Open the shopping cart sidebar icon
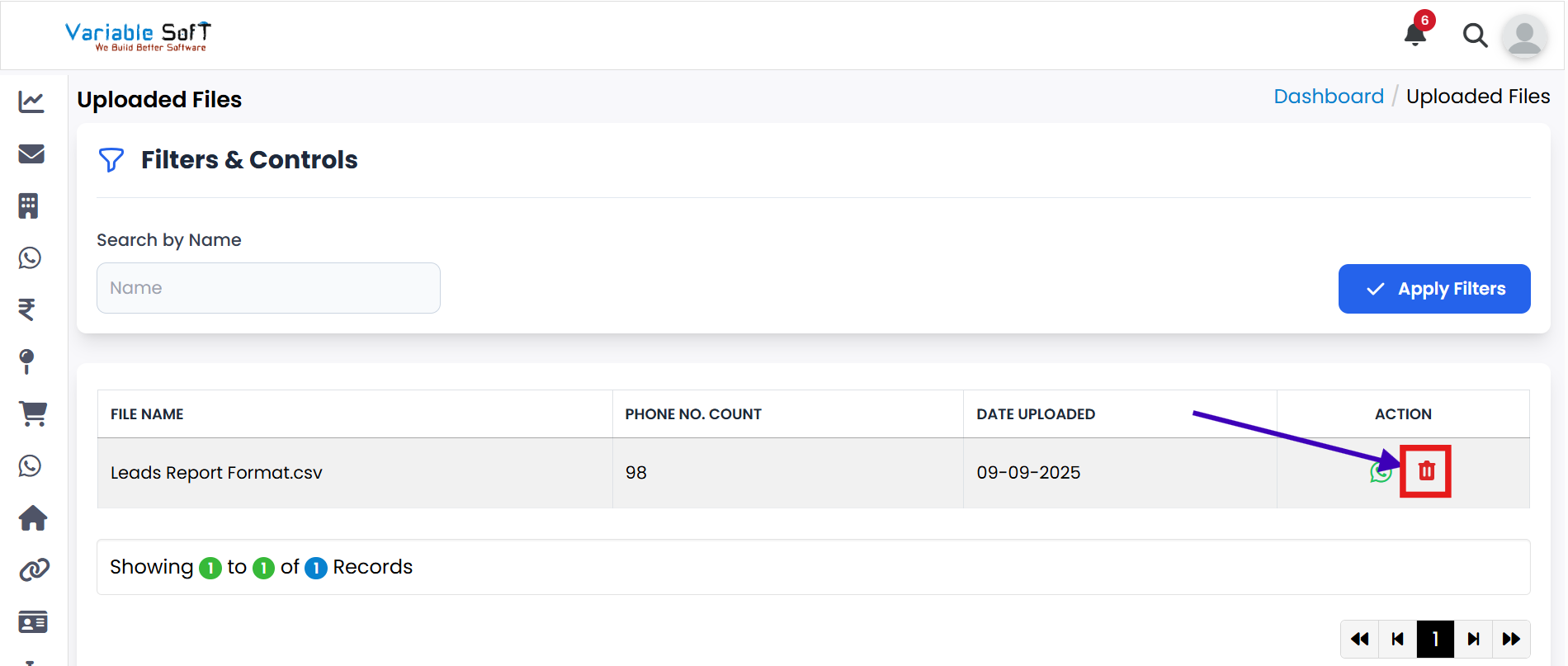1568x666 pixels. tap(33, 413)
